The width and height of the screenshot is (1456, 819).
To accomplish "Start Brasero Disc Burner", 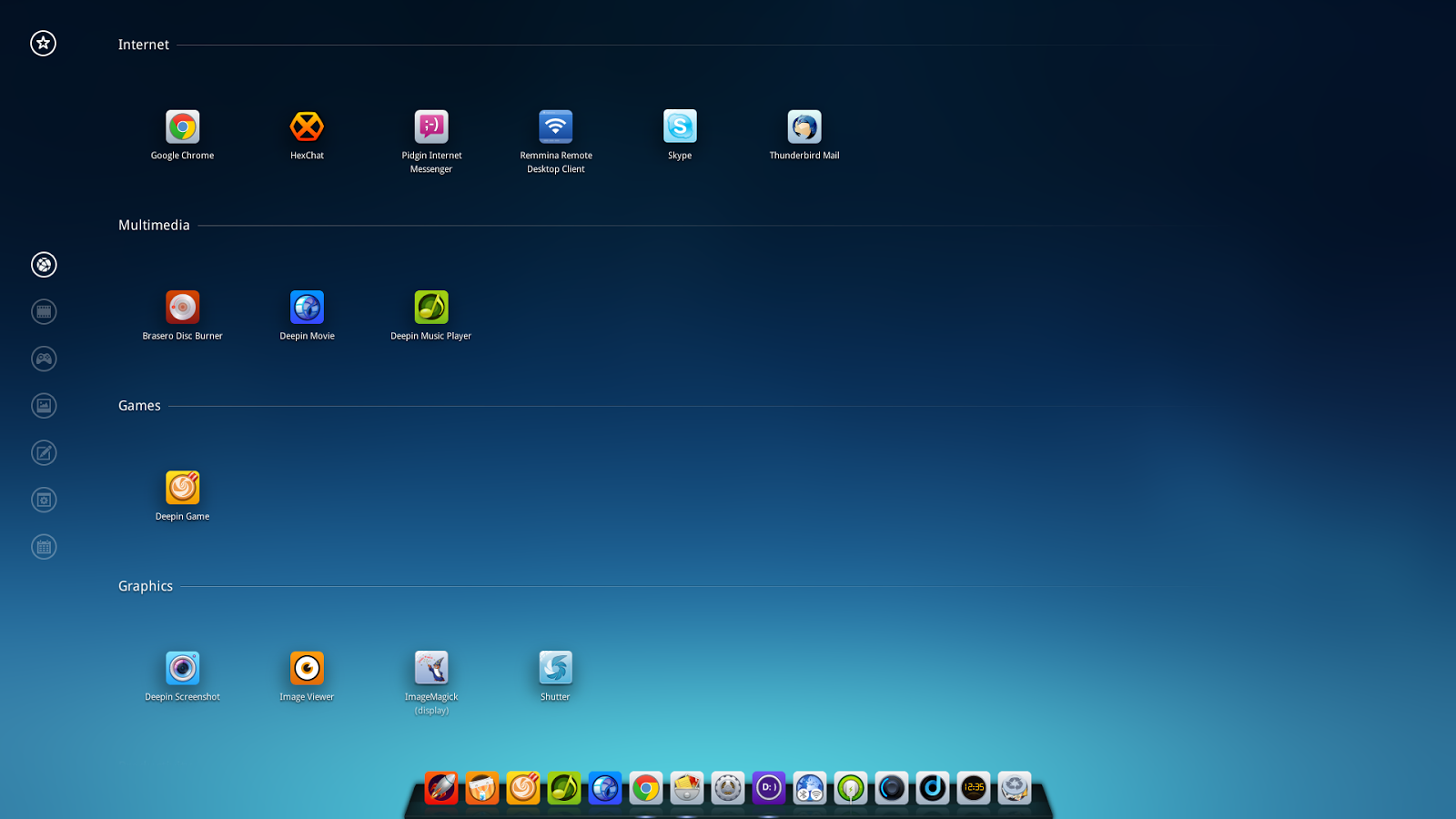I will coord(182,308).
